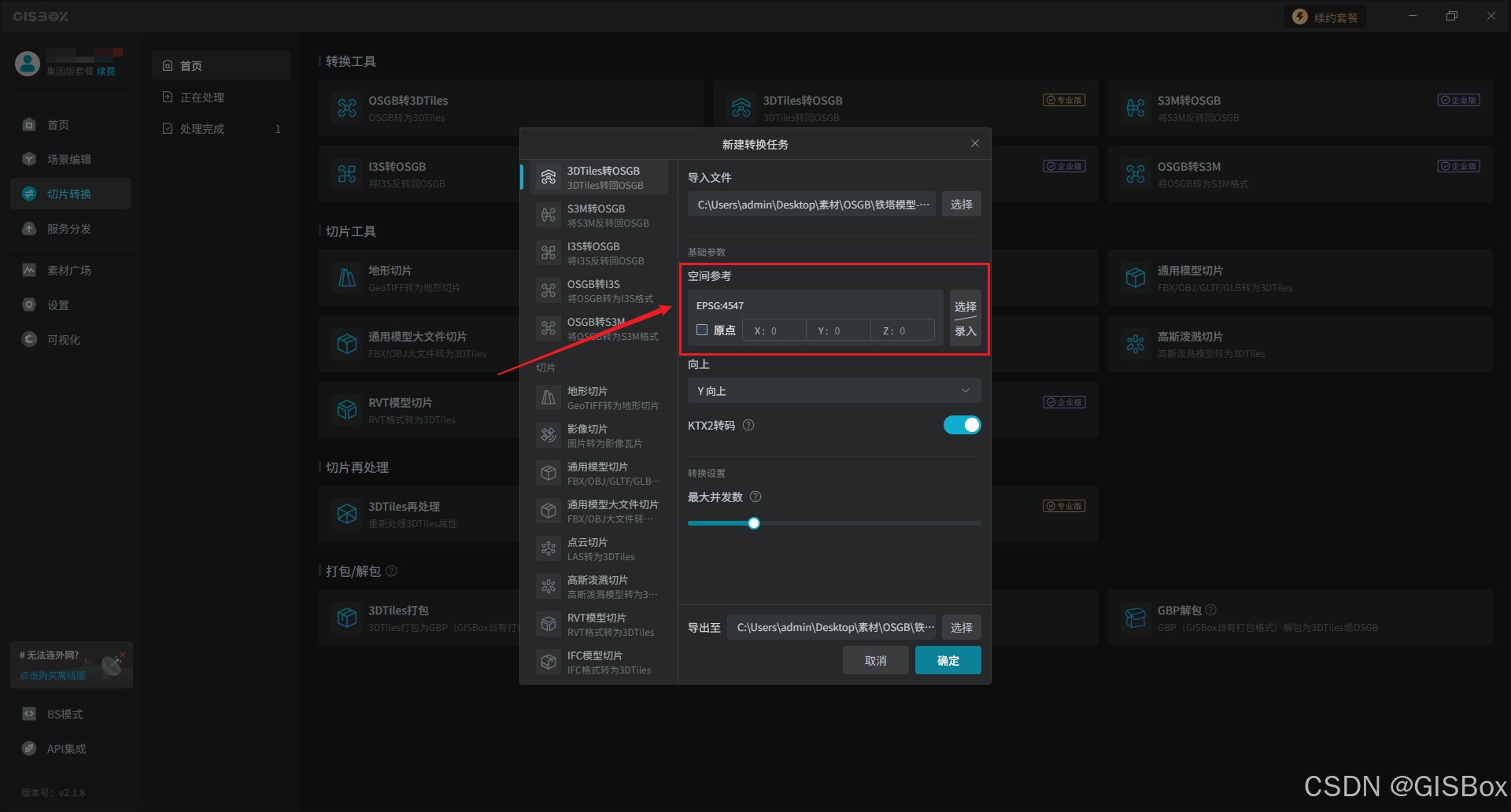
Task: Choose I3S转OSGB in dialog list
Action: pyautogui.click(x=599, y=253)
